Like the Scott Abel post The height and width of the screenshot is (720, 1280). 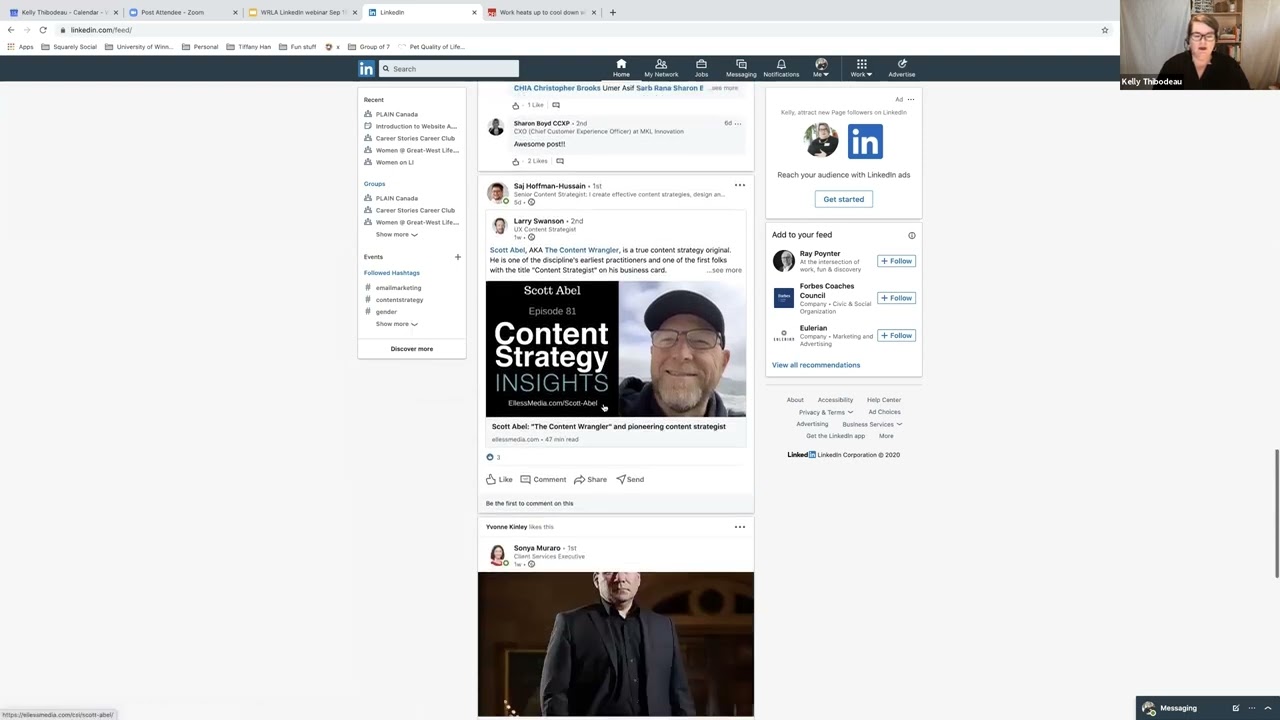click(x=499, y=479)
